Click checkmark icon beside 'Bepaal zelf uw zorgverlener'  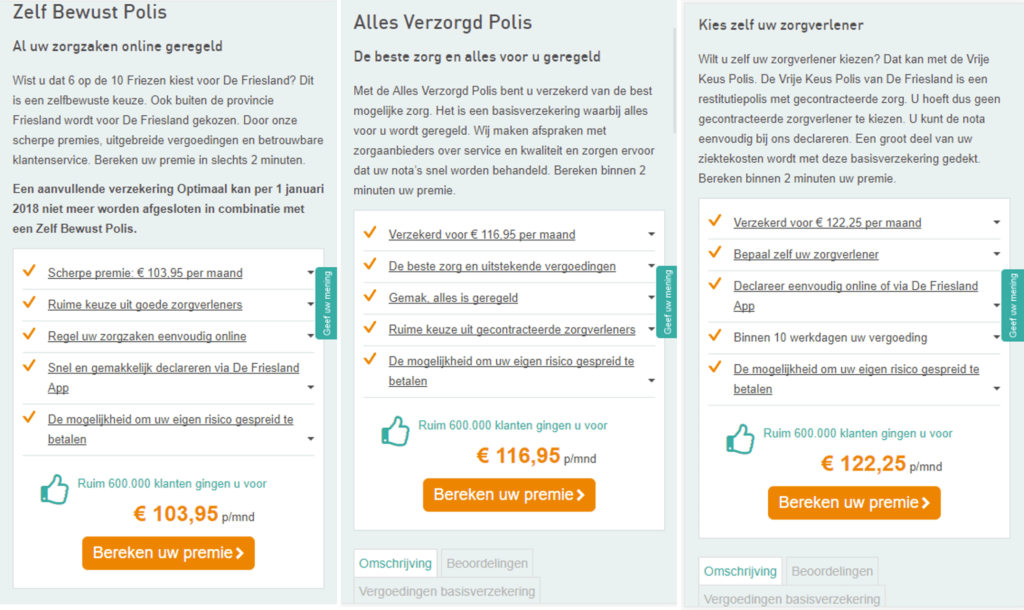click(715, 253)
